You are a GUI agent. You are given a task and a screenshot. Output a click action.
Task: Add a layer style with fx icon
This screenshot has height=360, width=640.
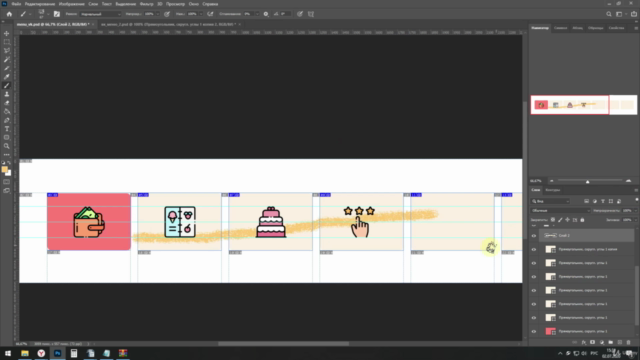coord(584,342)
